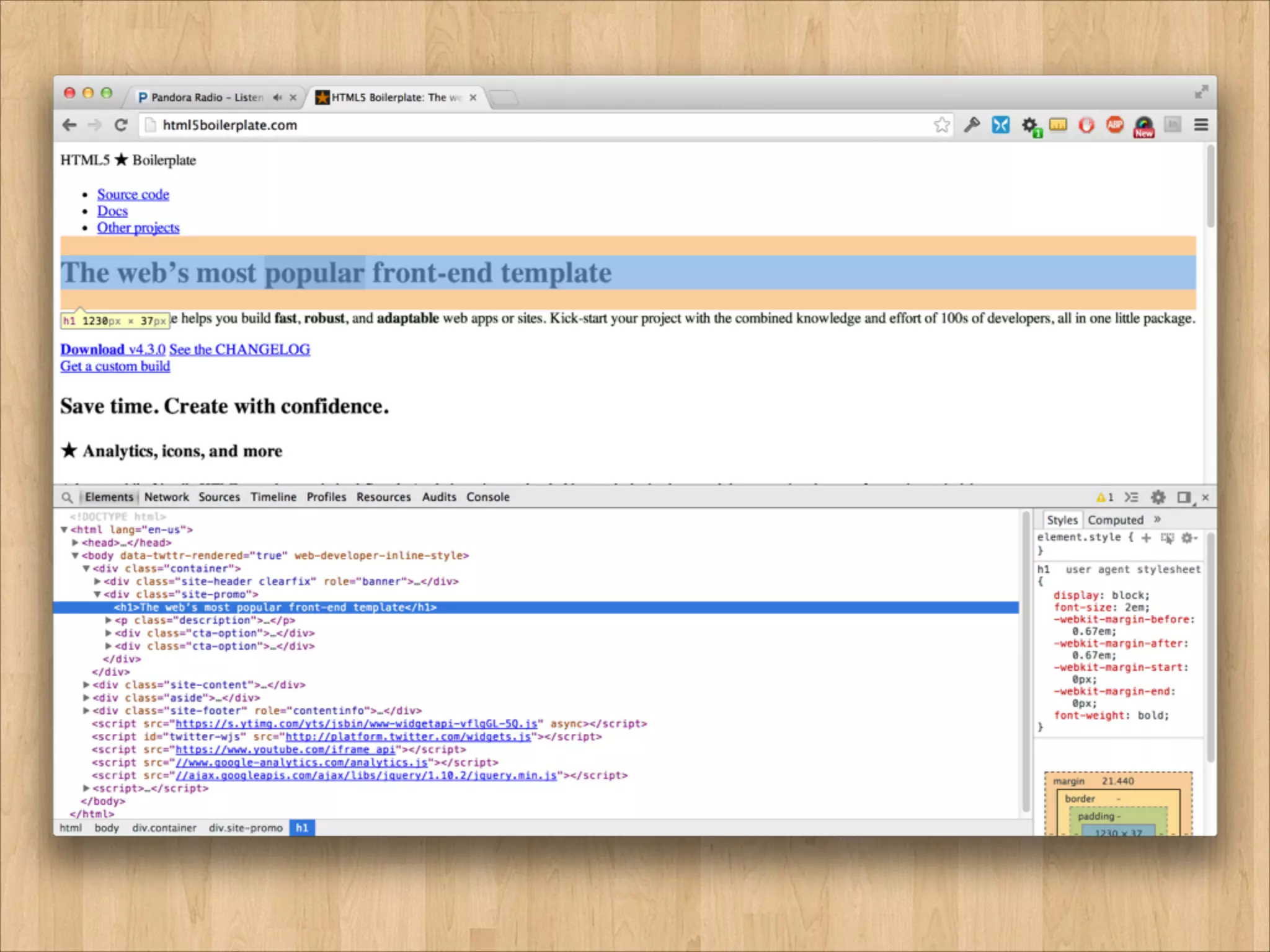Open the Chrome hamburger menu
The height and width of the screenshot is (952, 1270).
coord(1201,125)
